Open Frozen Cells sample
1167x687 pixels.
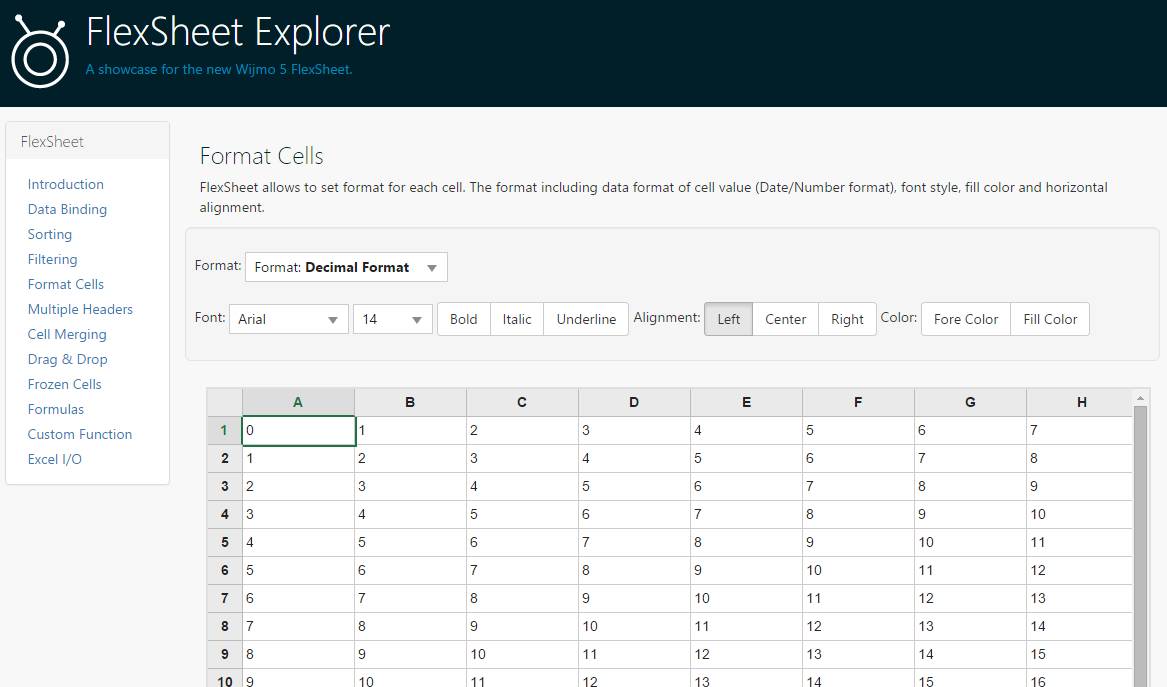(x=65, y=384)
